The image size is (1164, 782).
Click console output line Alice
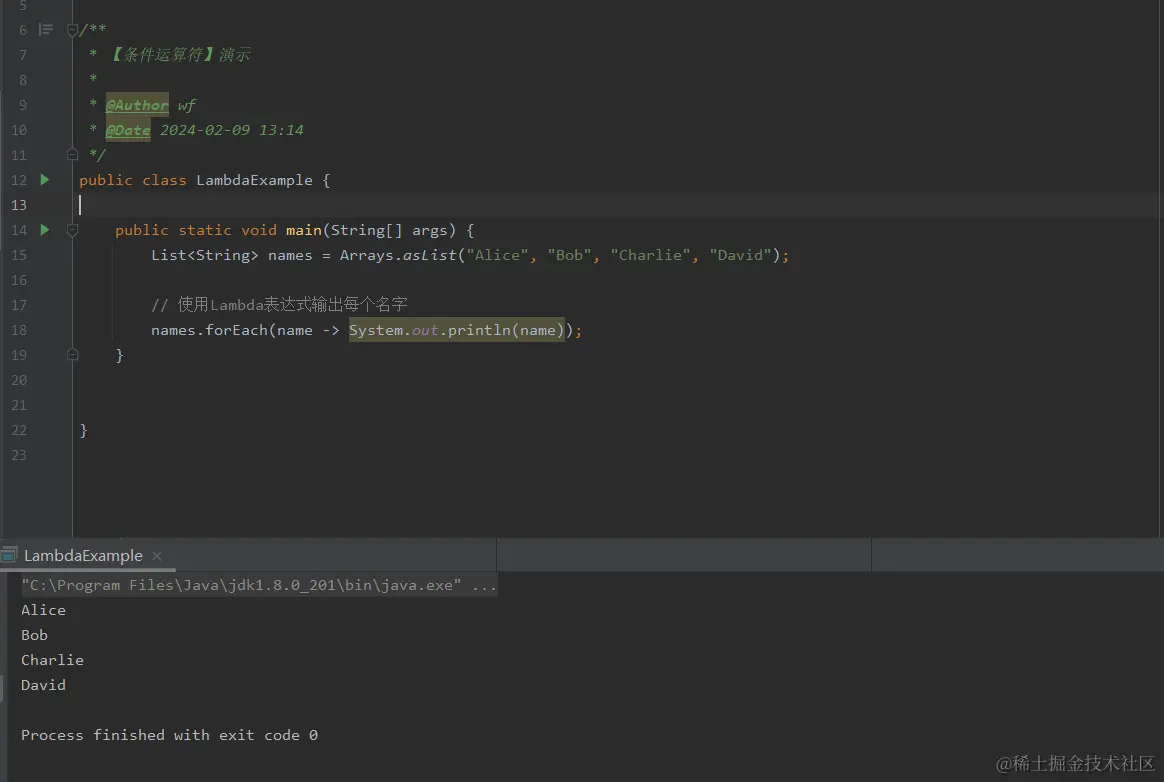click(43, 610)
